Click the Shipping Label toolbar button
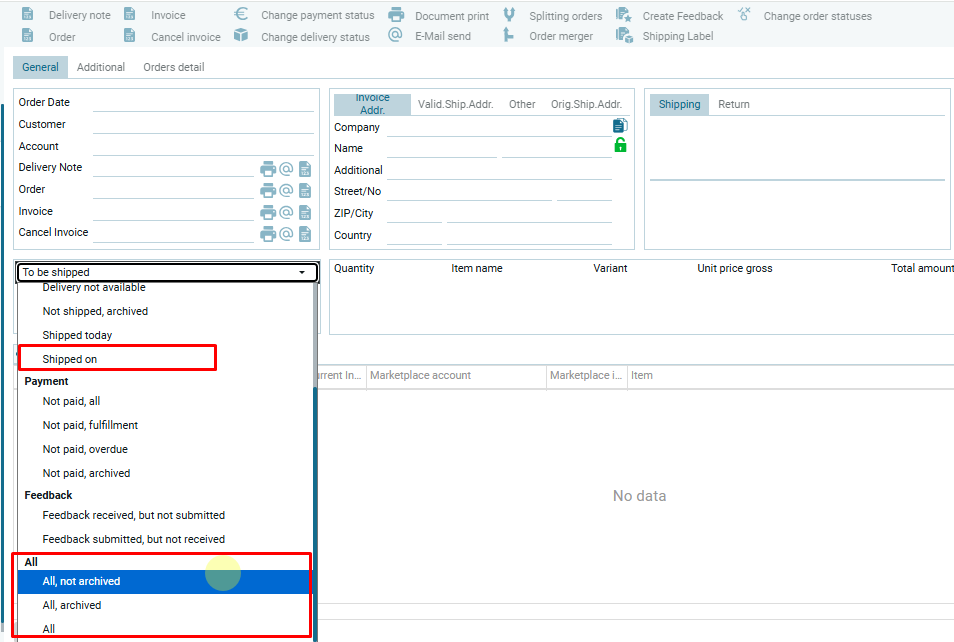 [677, 37]
